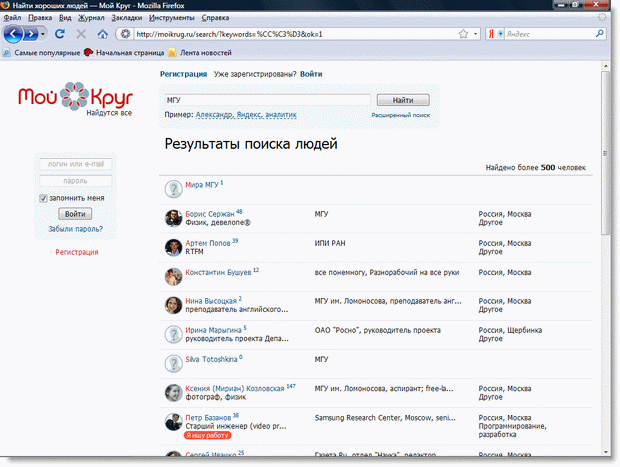
Task: Open the Закладки menu
Action: tap(127, 17)
